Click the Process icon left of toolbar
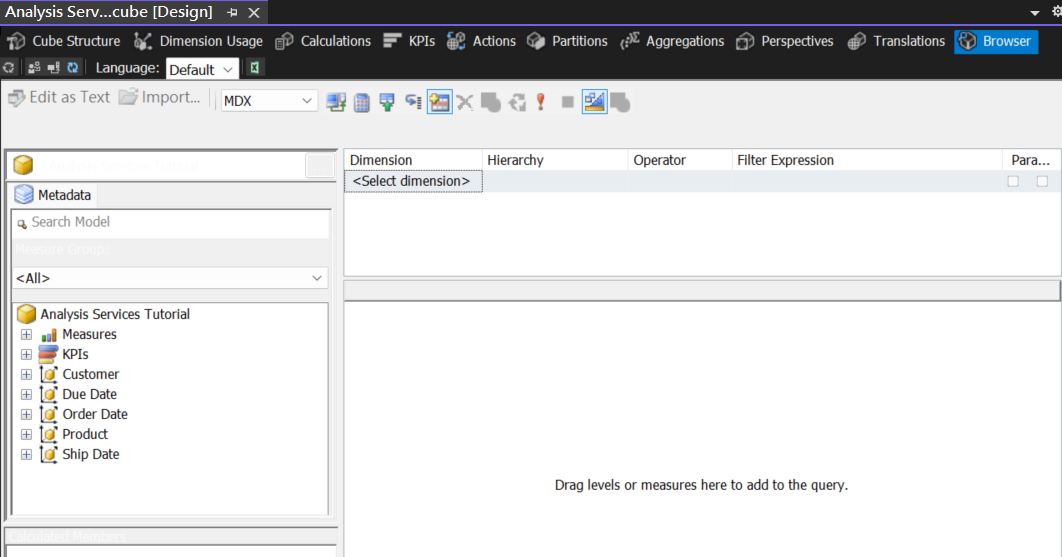1062x557 pixels. point(9,68)
